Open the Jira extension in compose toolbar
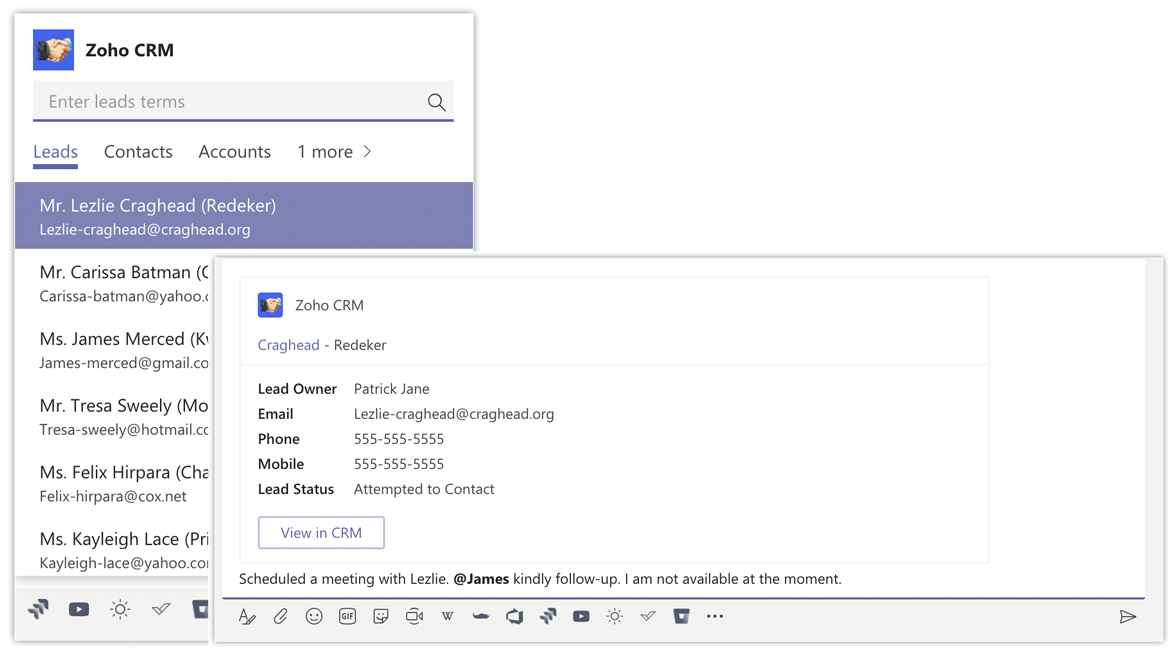Viewport: 1173px width, 656px height. click(548, 616)
